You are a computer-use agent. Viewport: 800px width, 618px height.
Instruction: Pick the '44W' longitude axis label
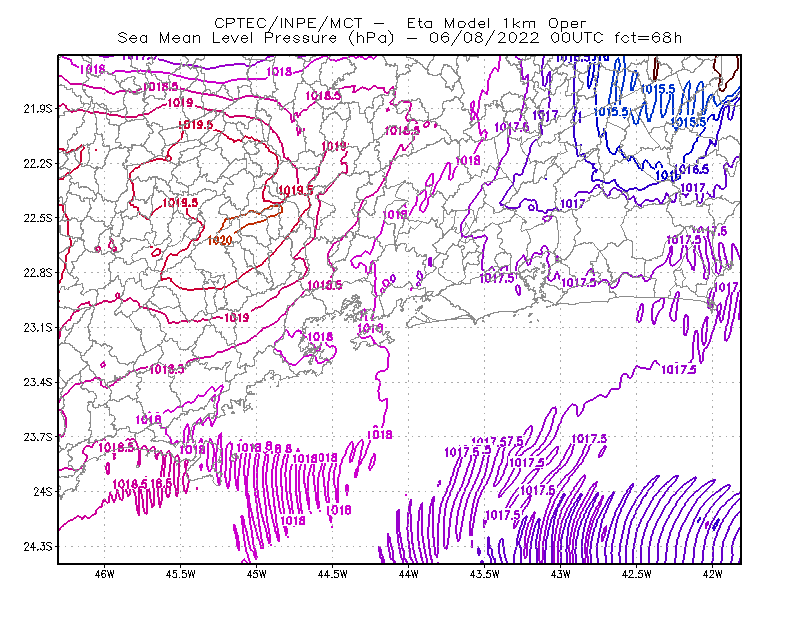[x=409, y=574]
